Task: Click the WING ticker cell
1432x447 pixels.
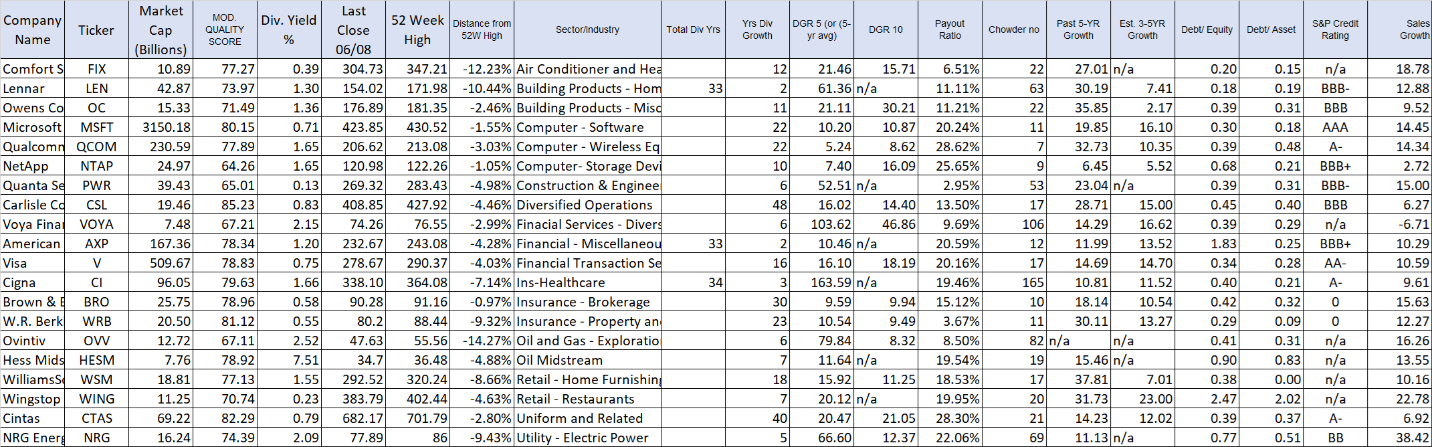Action: (x=97, y=398)
